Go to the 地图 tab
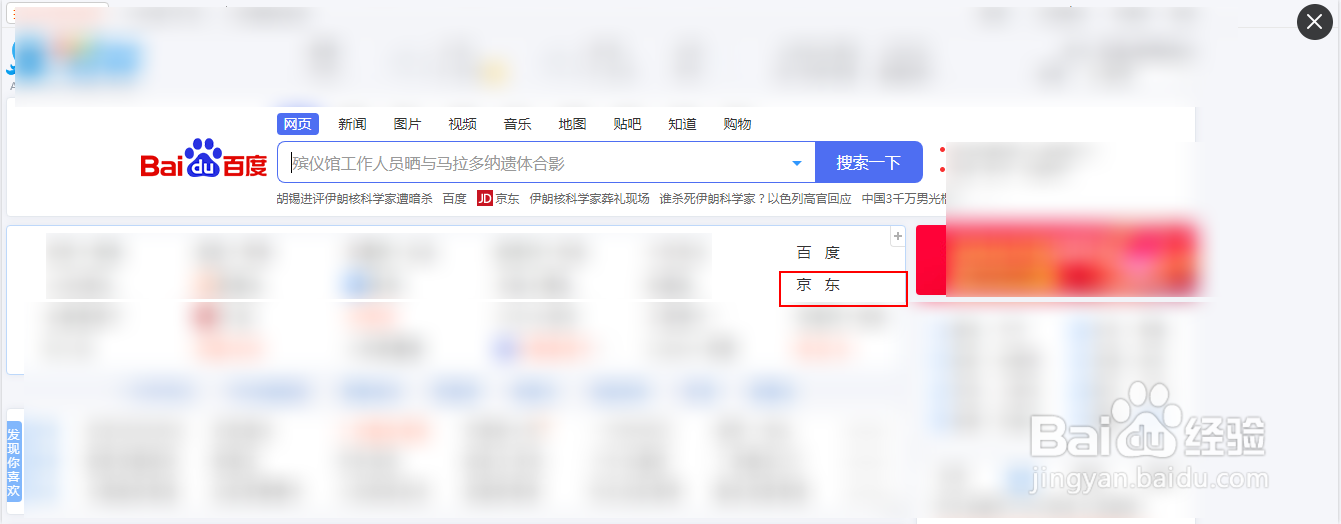1341x524 pixels. (x=572, y=124)
